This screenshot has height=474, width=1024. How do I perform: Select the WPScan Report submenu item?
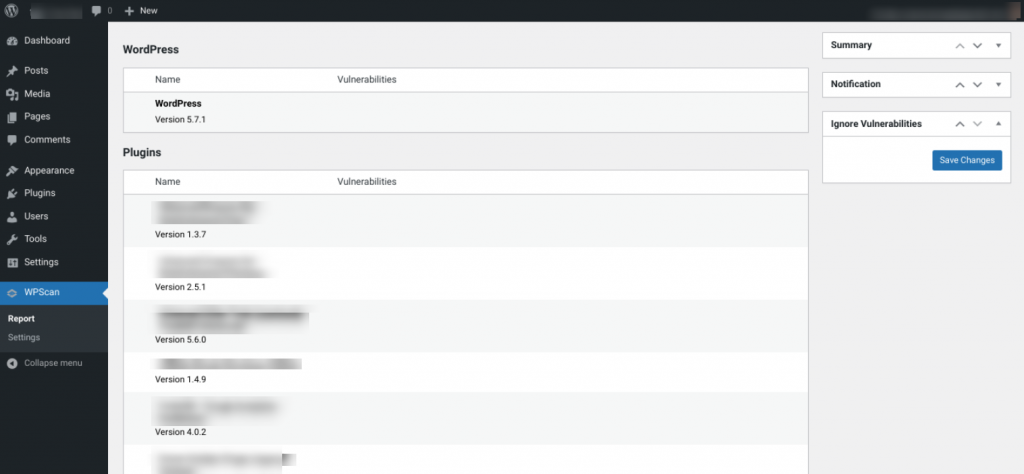click(x=21, y=319)
